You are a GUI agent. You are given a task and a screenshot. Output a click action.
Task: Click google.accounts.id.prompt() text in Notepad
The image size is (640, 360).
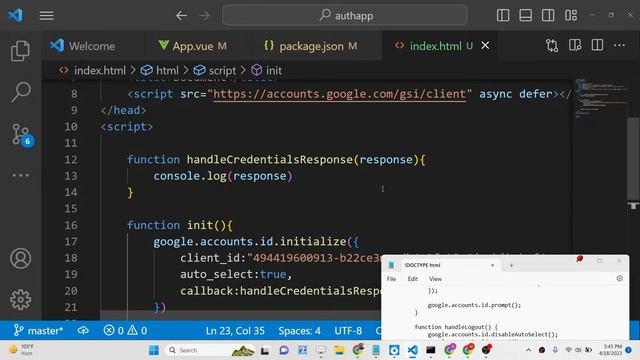[x=474, y=305]
